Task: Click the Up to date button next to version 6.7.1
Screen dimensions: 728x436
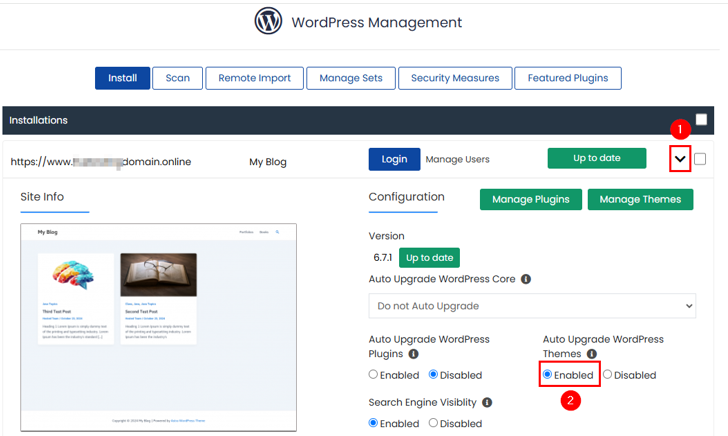Action: [429, 258]
